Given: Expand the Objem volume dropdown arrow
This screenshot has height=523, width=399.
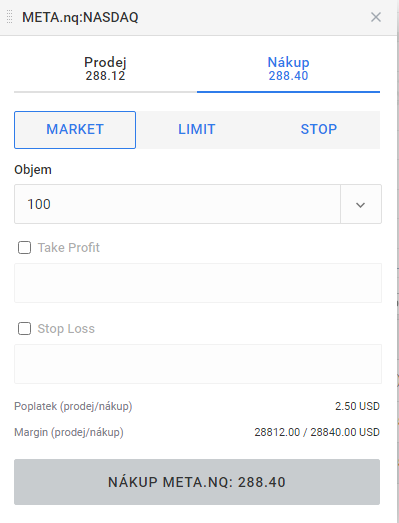Looking at the screenshot, I should tap(361, 204).
